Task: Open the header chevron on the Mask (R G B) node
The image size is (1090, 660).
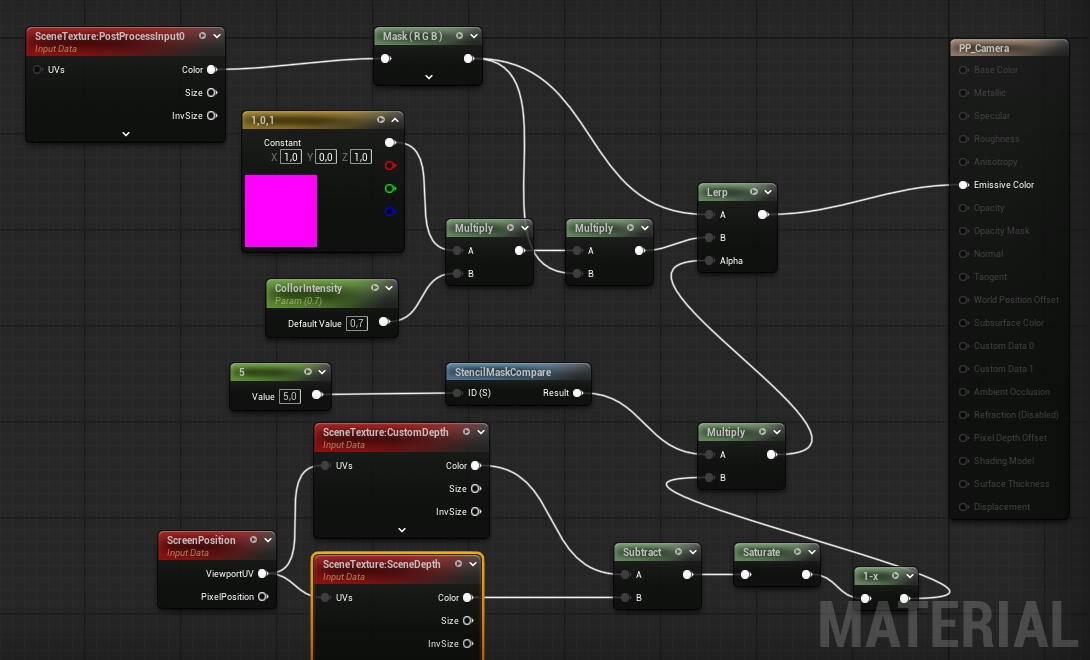Action: point(473,36)
